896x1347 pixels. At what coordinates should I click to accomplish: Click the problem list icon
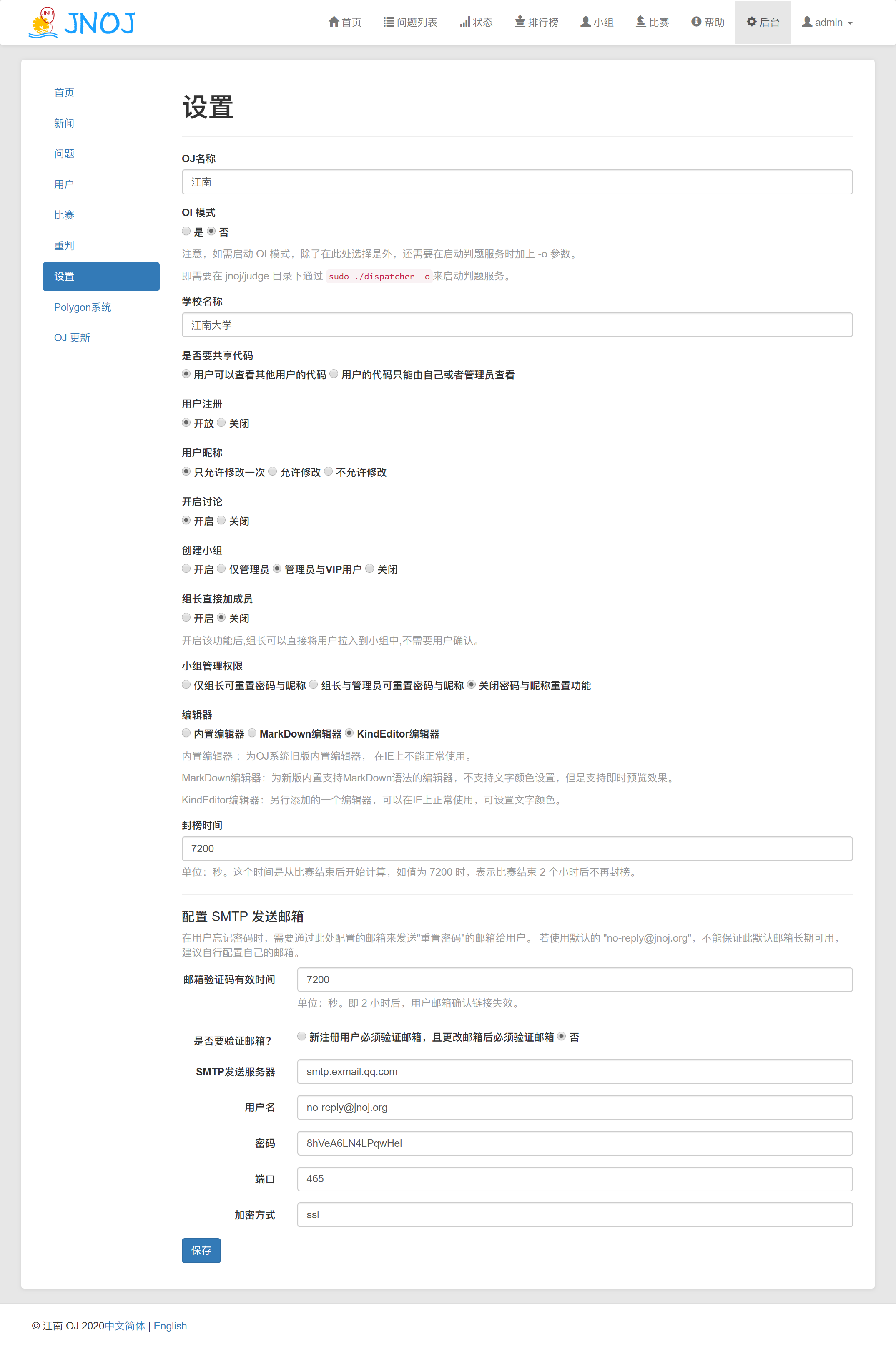(389, 22)
